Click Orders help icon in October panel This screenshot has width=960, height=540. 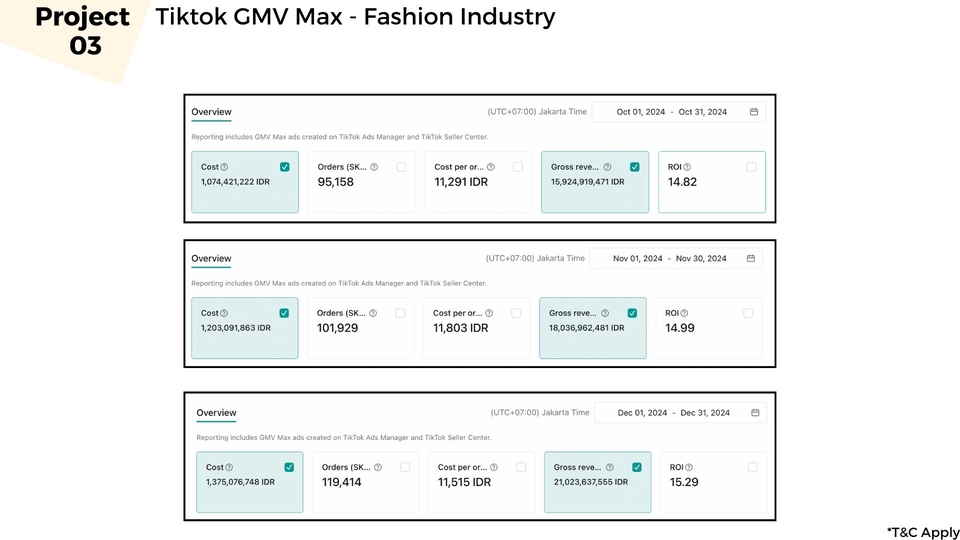tap(374, 167)
